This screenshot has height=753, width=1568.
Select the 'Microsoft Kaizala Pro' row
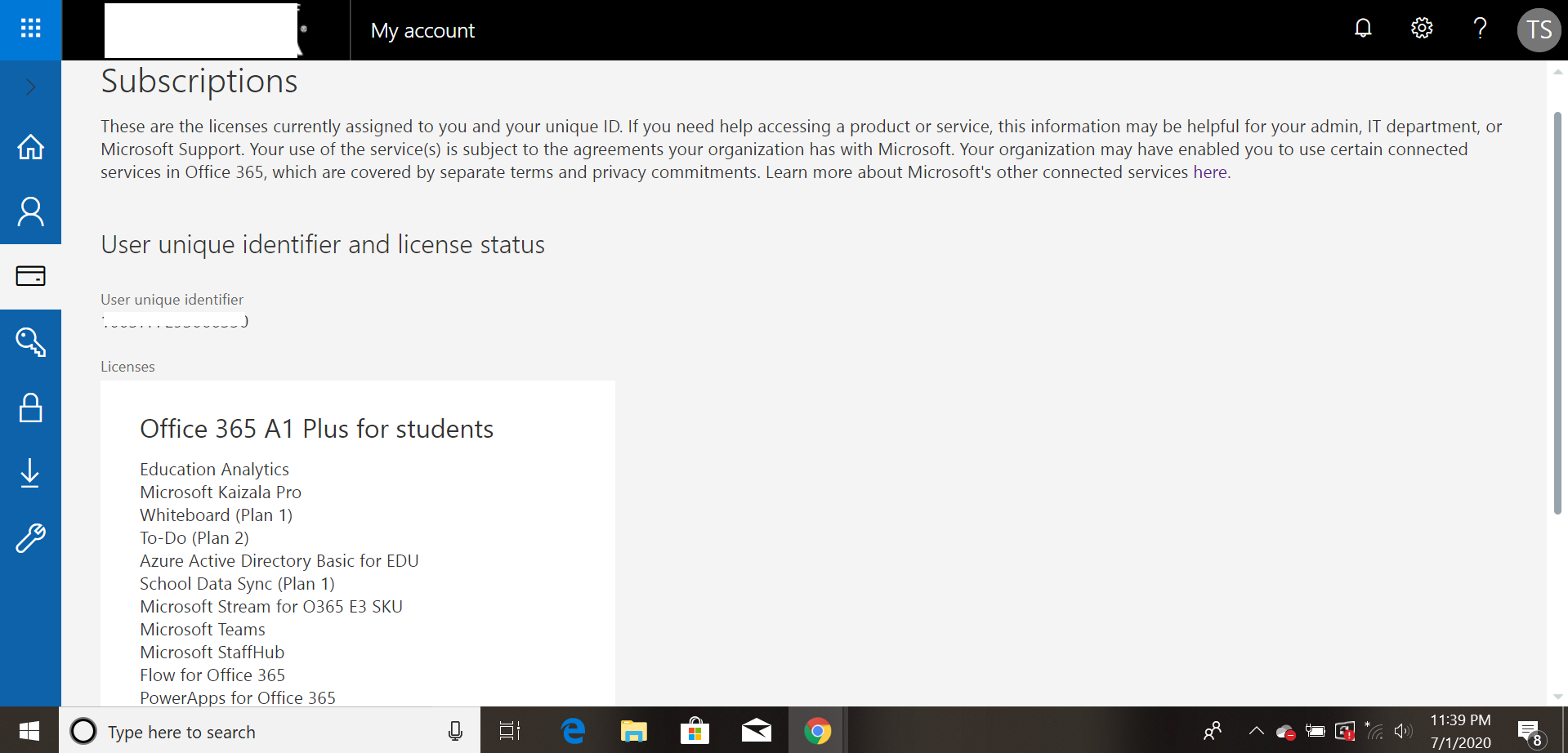(221, 492)
